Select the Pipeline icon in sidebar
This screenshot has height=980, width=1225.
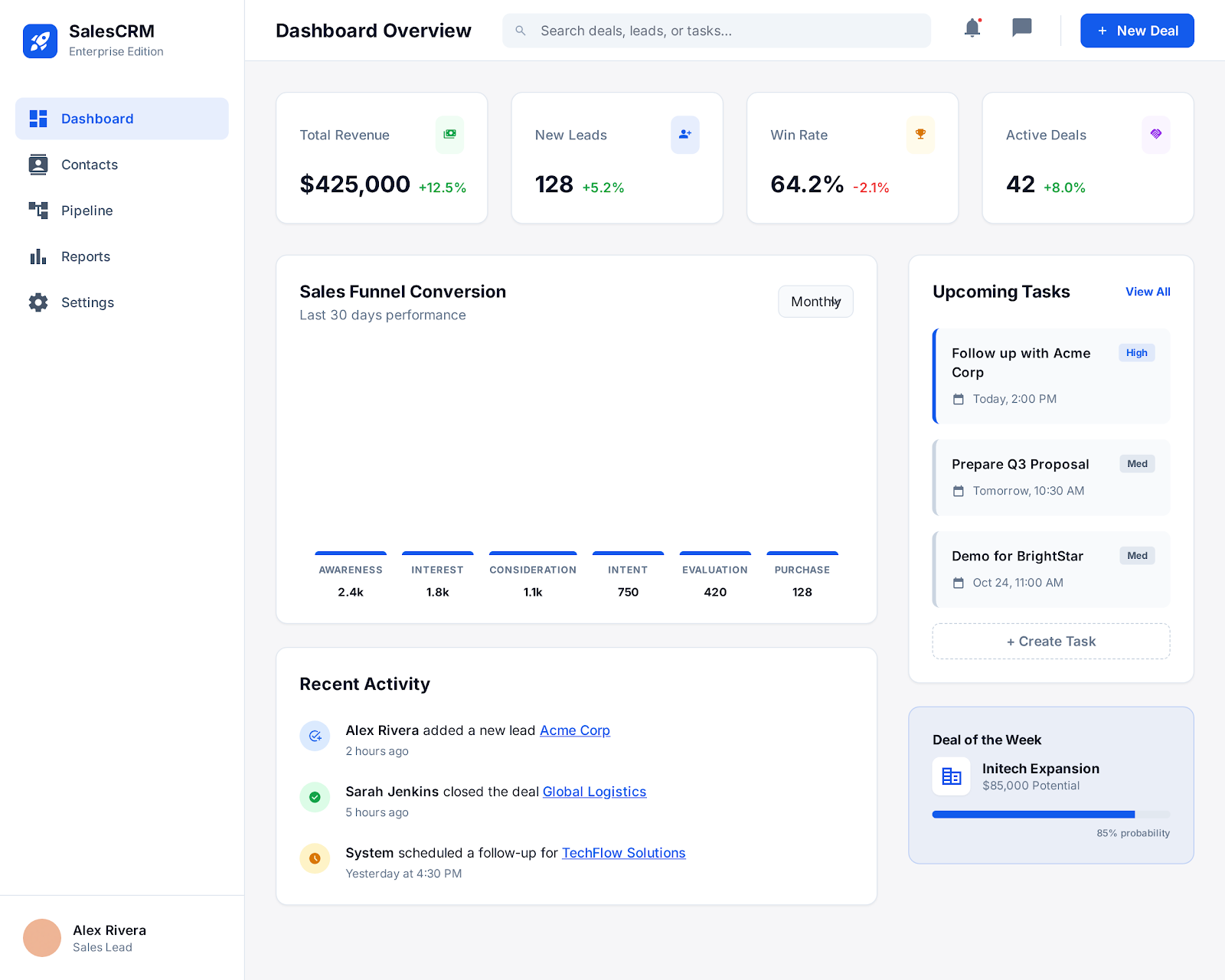coord(38,210)
